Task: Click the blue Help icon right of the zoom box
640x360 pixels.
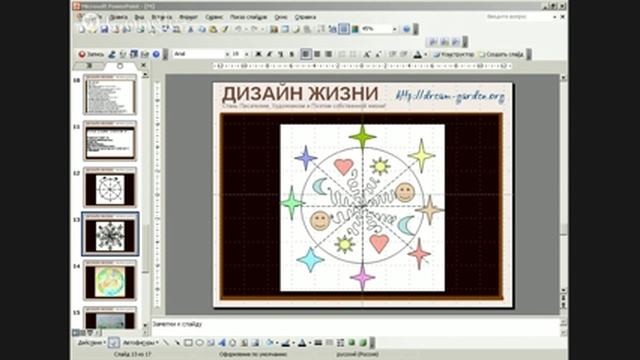Action: 406,29
